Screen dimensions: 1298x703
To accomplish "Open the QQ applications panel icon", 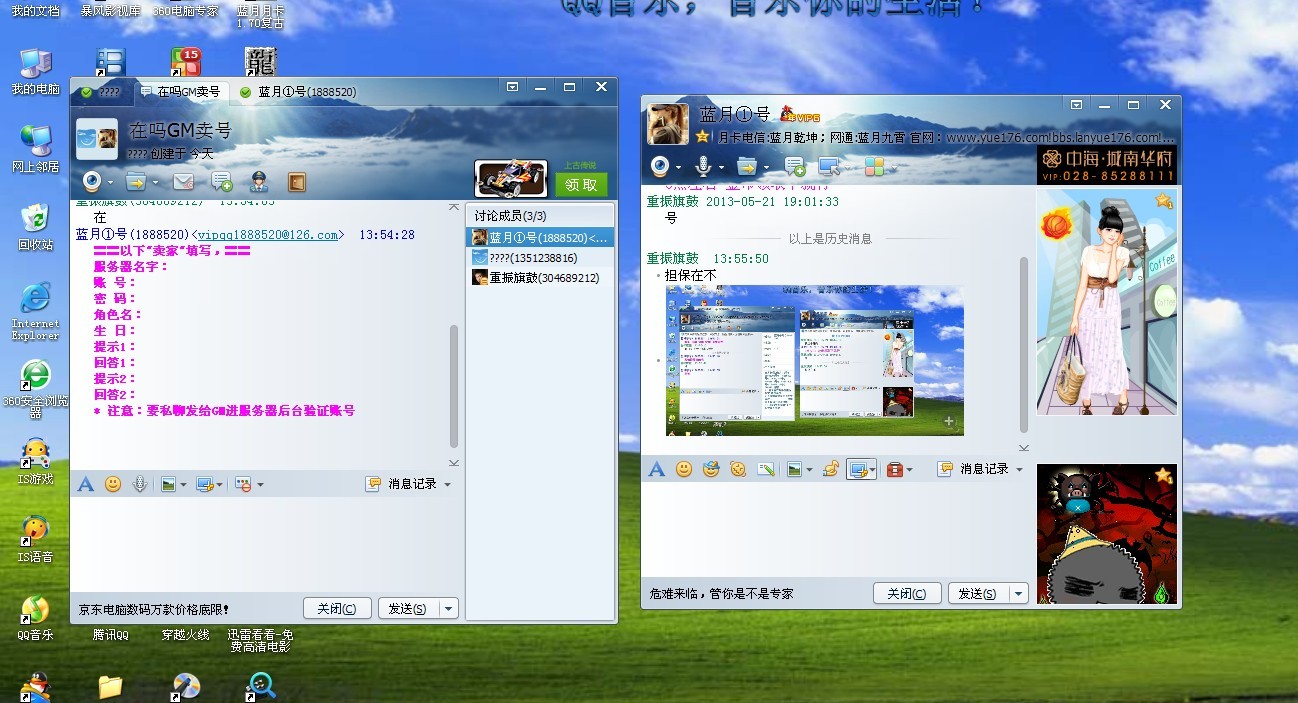I will [877, 168].
